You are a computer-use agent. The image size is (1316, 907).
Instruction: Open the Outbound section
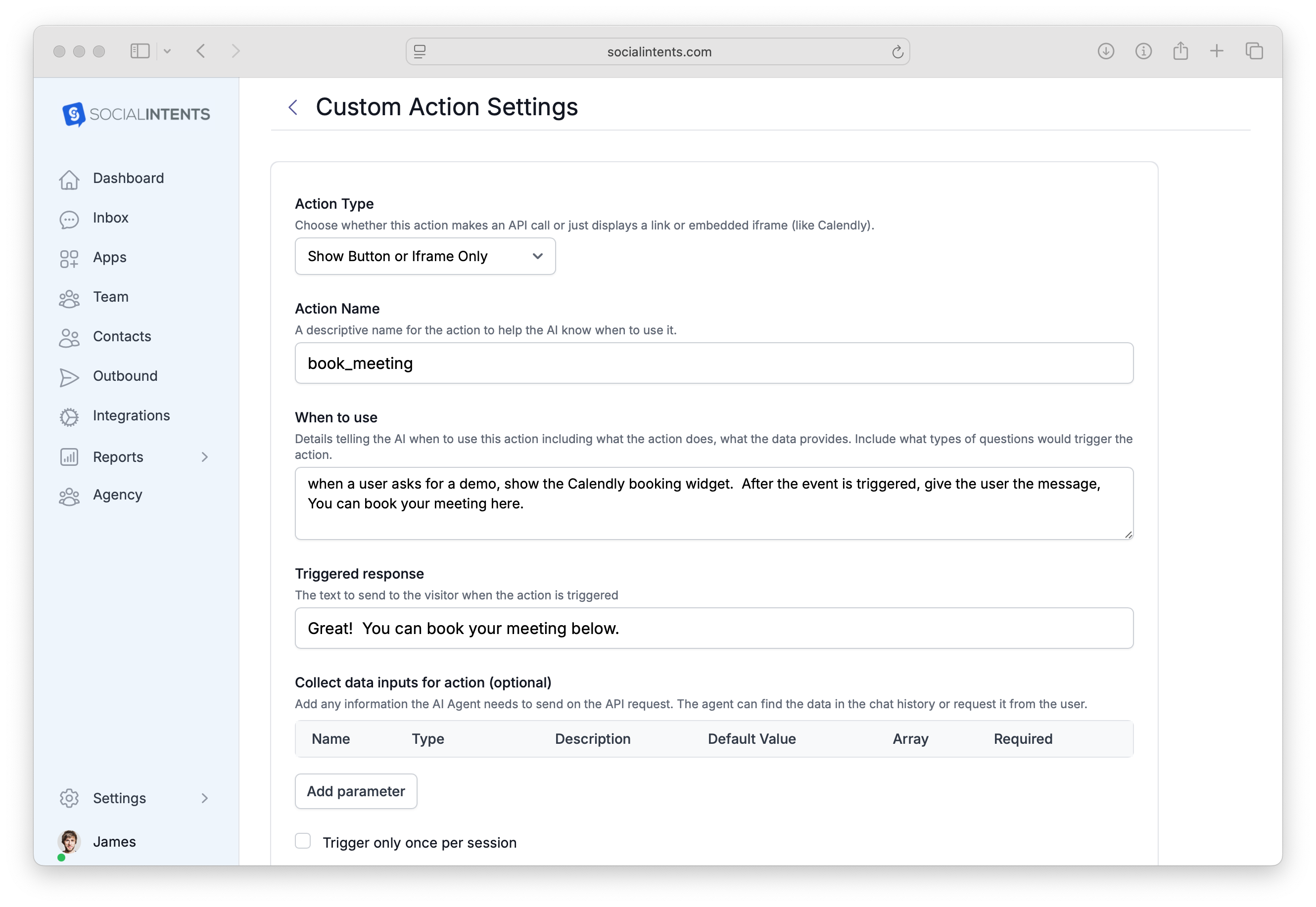(x=125, y=376)
